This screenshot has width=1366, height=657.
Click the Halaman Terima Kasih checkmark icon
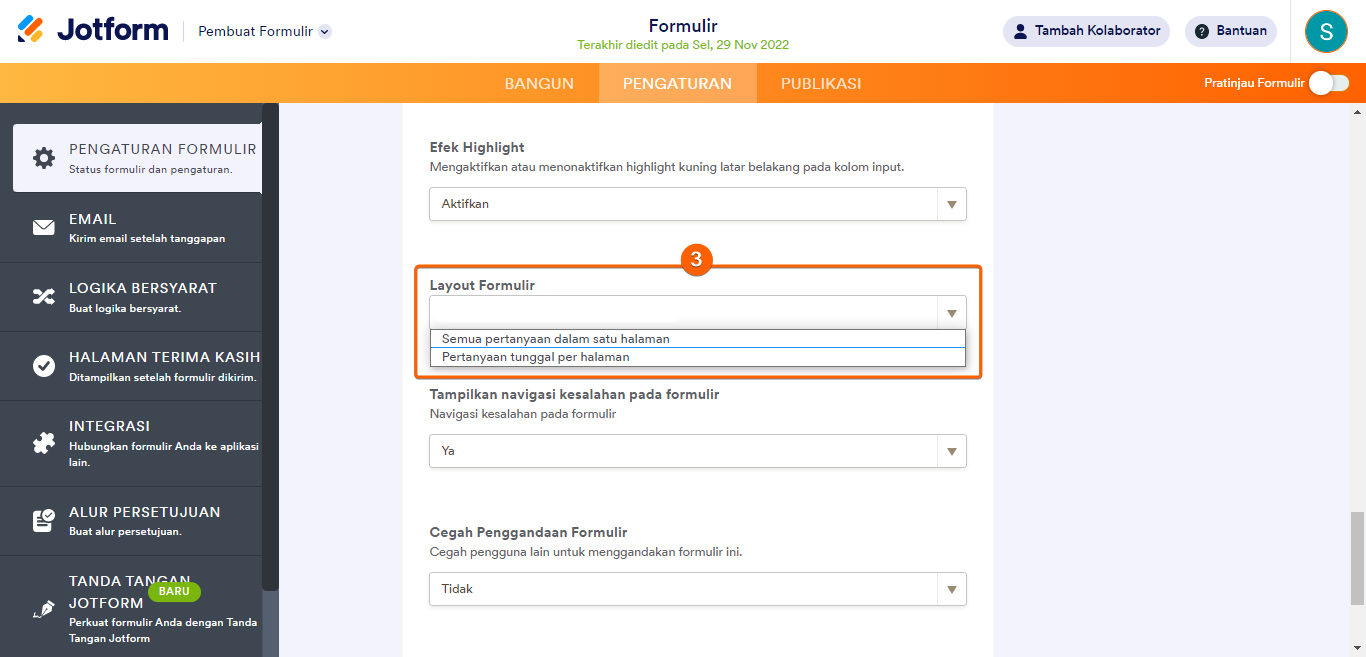pyautogui.click(x=44, y=366)
